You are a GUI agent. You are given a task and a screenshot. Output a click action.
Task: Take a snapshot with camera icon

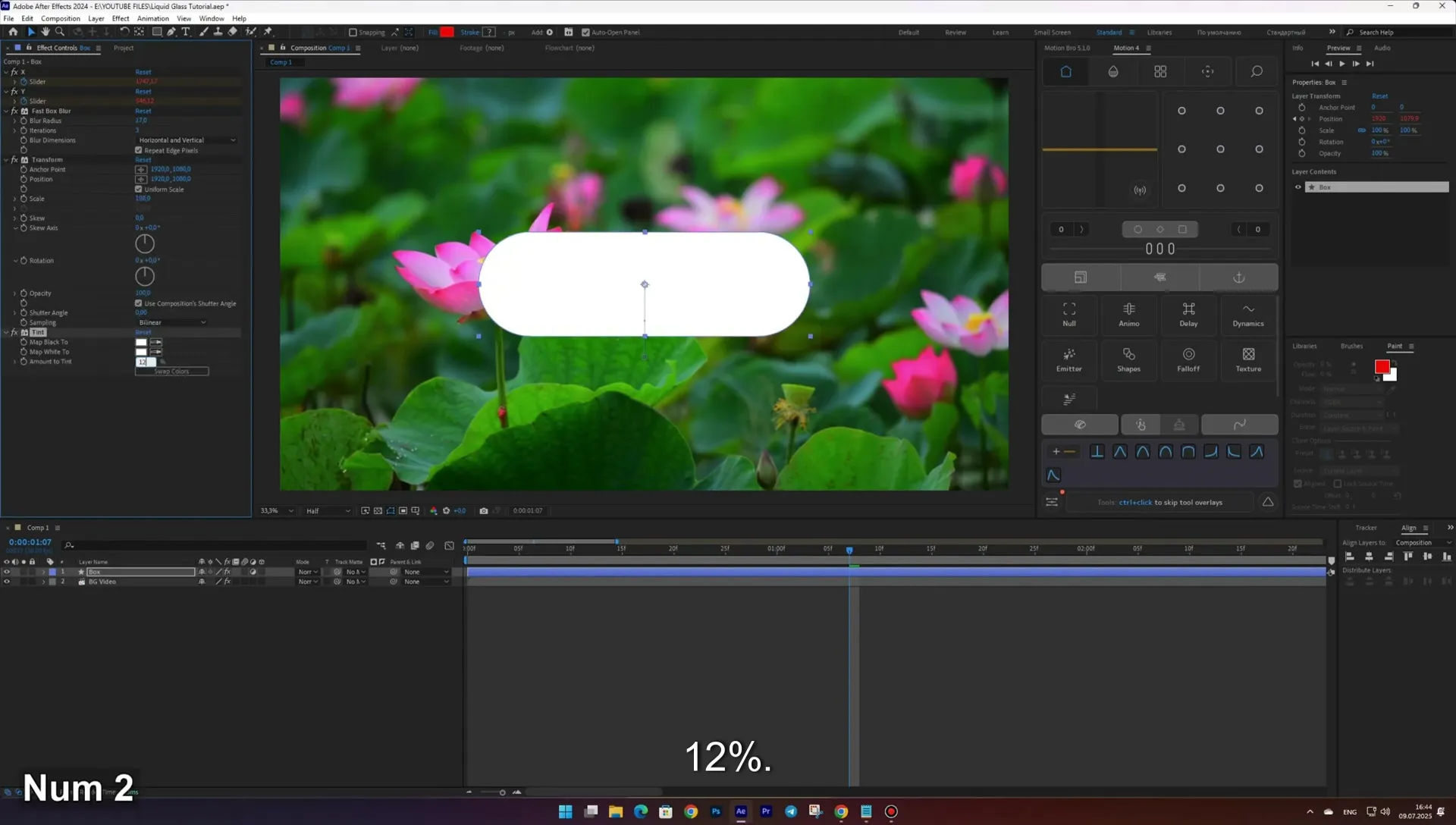coord(484,510)
